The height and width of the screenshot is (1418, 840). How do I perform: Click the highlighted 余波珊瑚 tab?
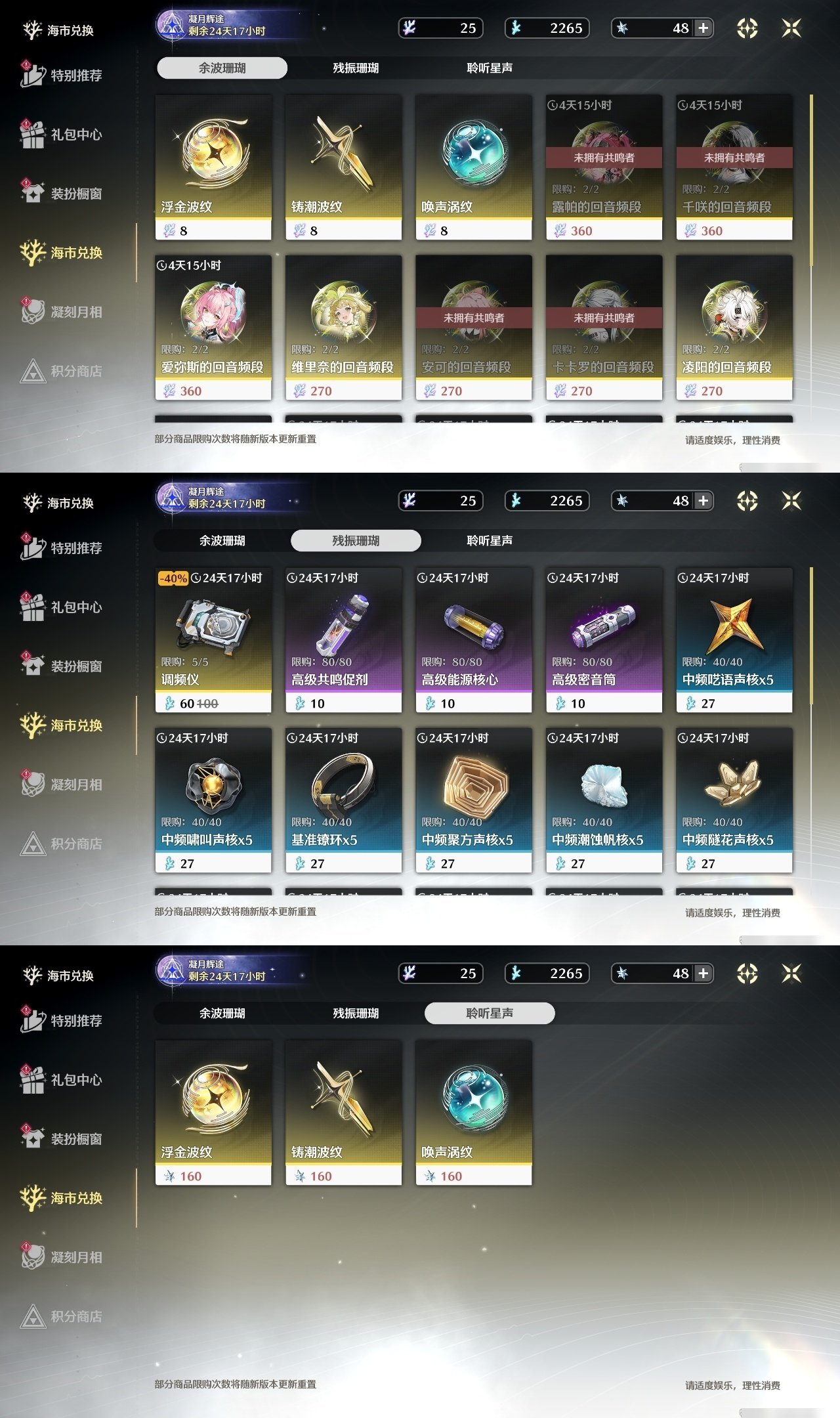pos(222,68)
